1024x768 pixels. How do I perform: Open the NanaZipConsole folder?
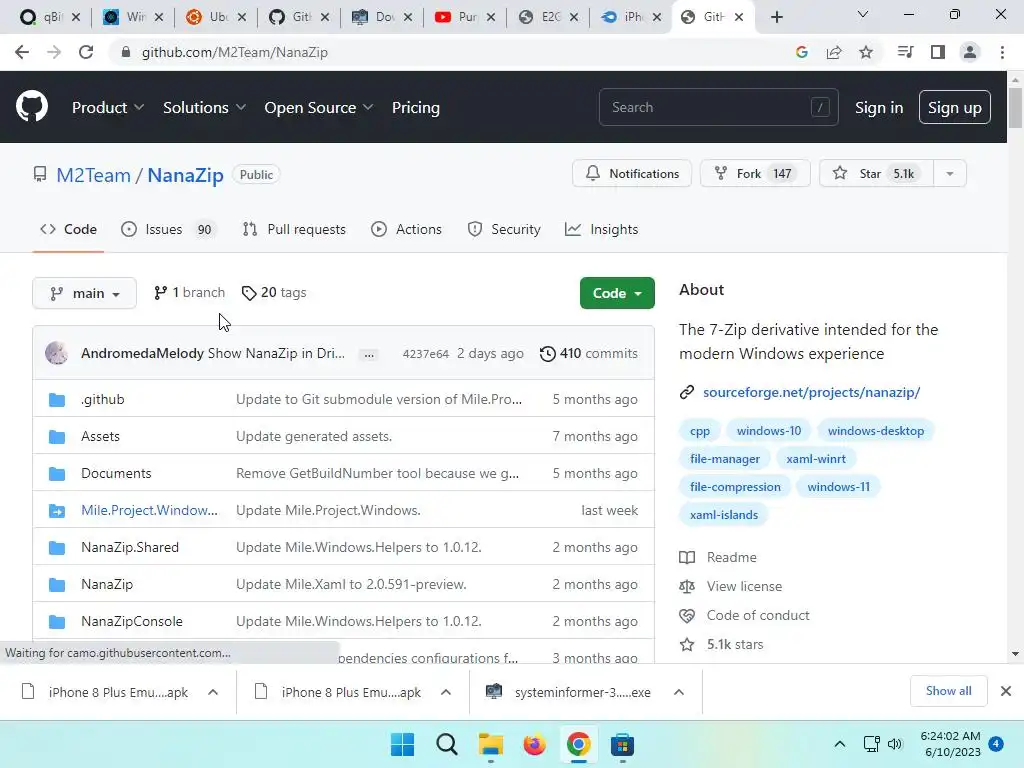[x=132, y=622]
